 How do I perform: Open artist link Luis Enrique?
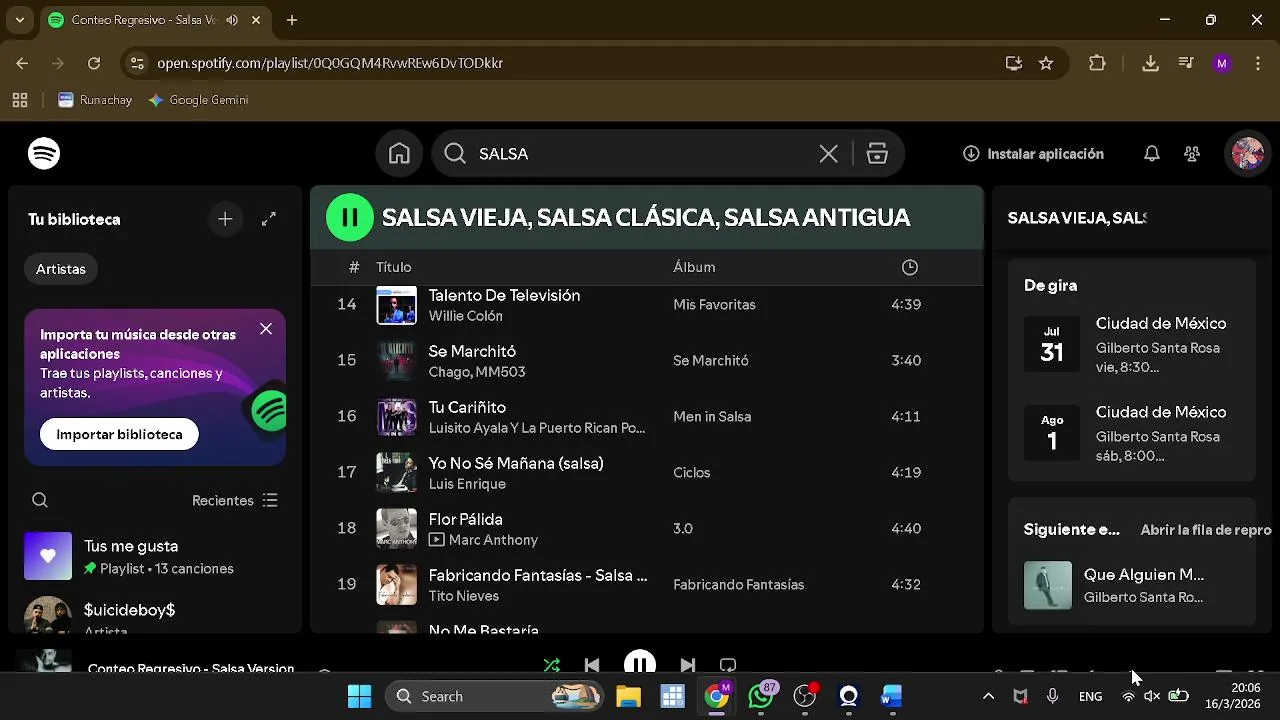[x=467, y=484]
